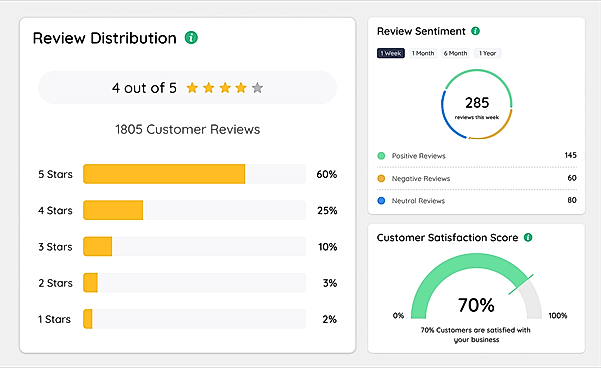Click the 1 Stars progress bar
601x368 pixels.
coord(194,319)
